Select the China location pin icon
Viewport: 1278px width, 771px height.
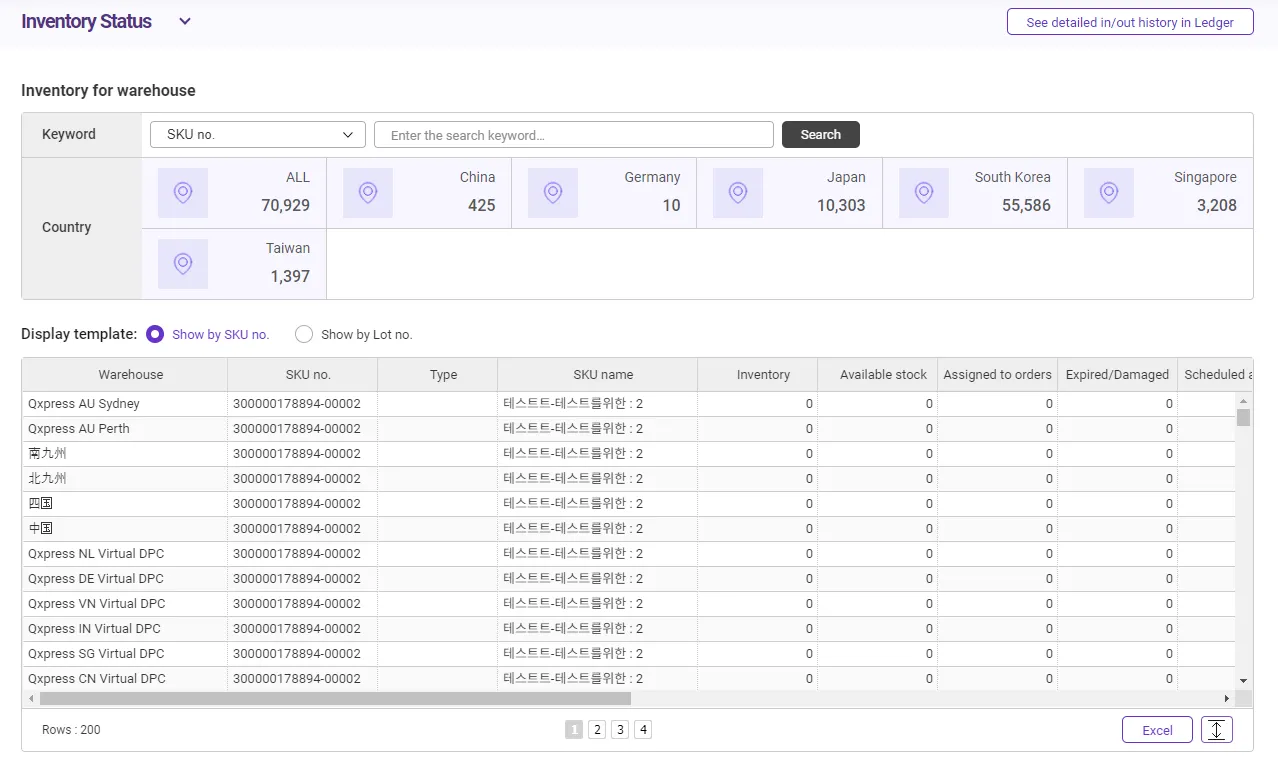pyautogui.click(x=368, y=193)
